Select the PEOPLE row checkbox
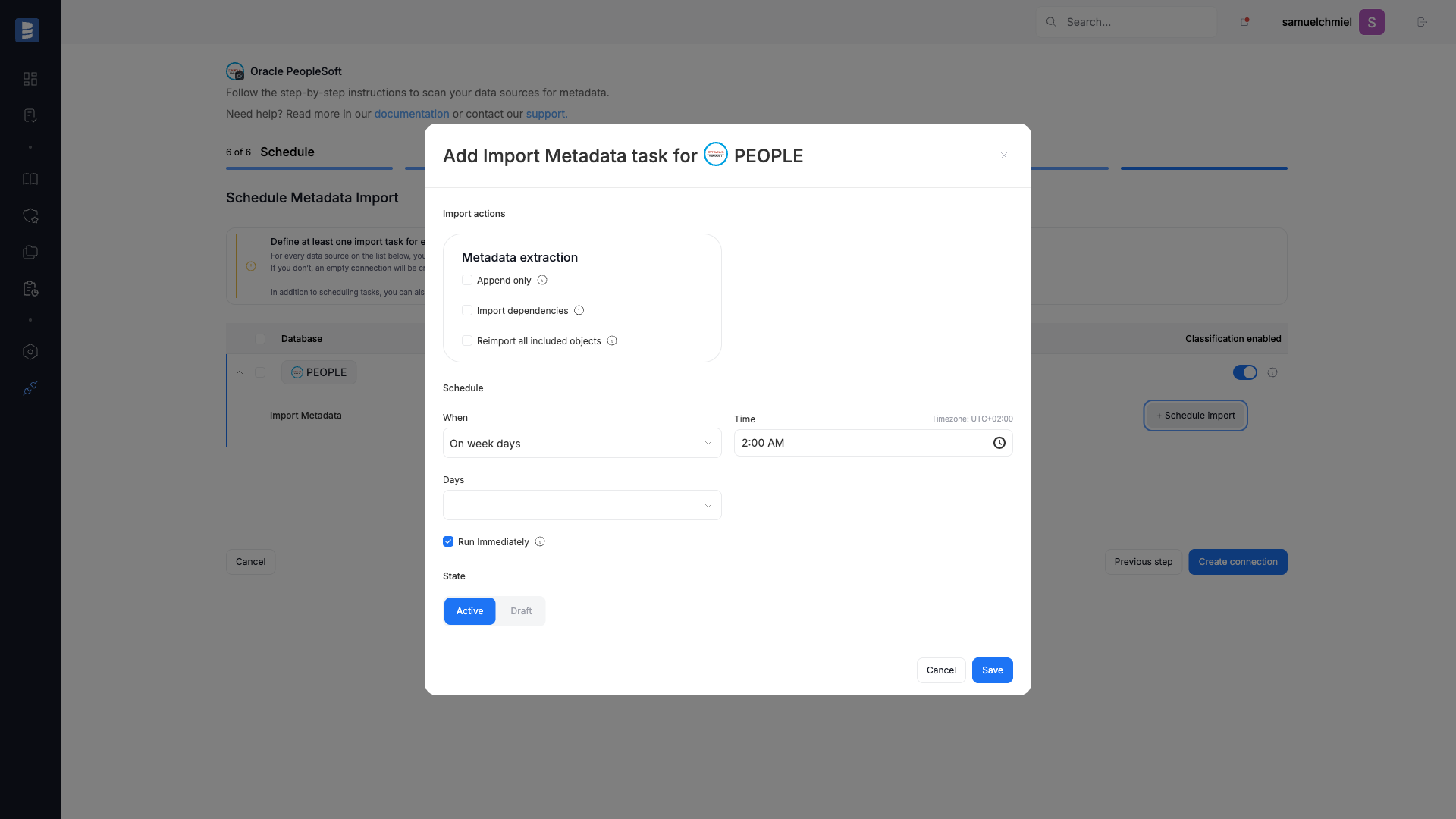 pos(260,372)
